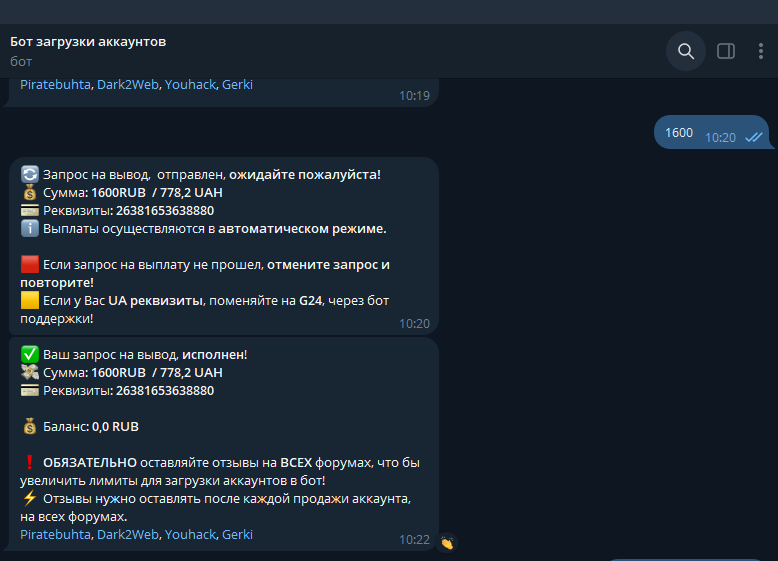778x561 pixels.
Task: Toggle the right sidebar panel icon
Action: [726, 51]
